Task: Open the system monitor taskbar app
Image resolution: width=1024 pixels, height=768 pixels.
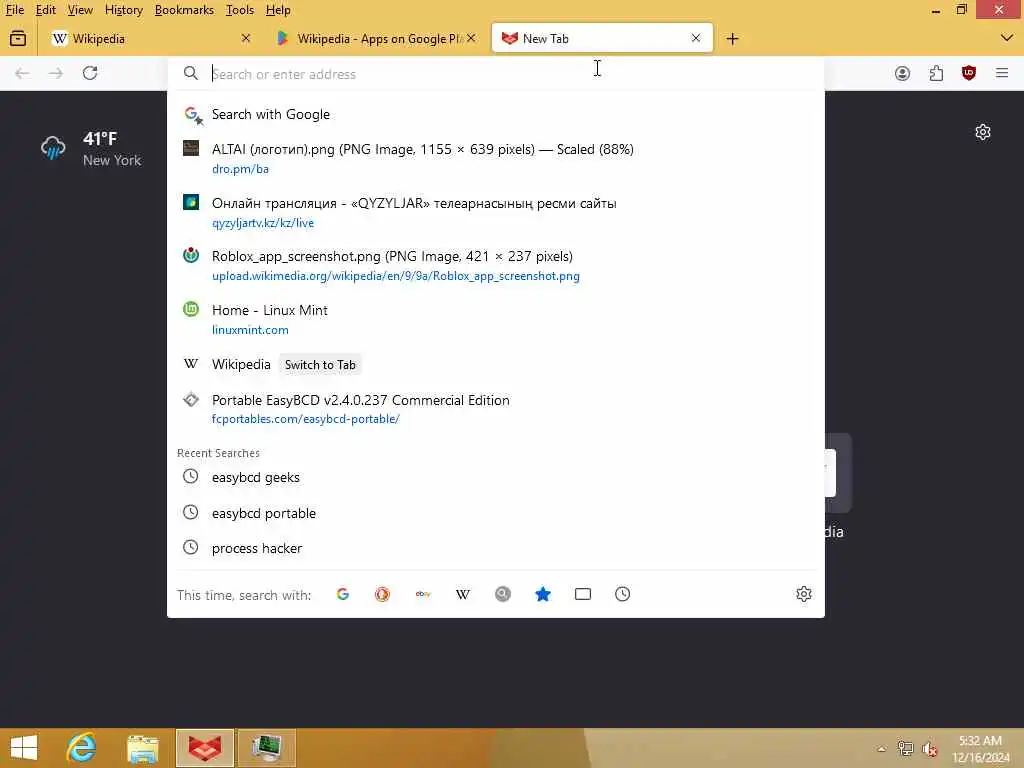Action: click(266, 748)
